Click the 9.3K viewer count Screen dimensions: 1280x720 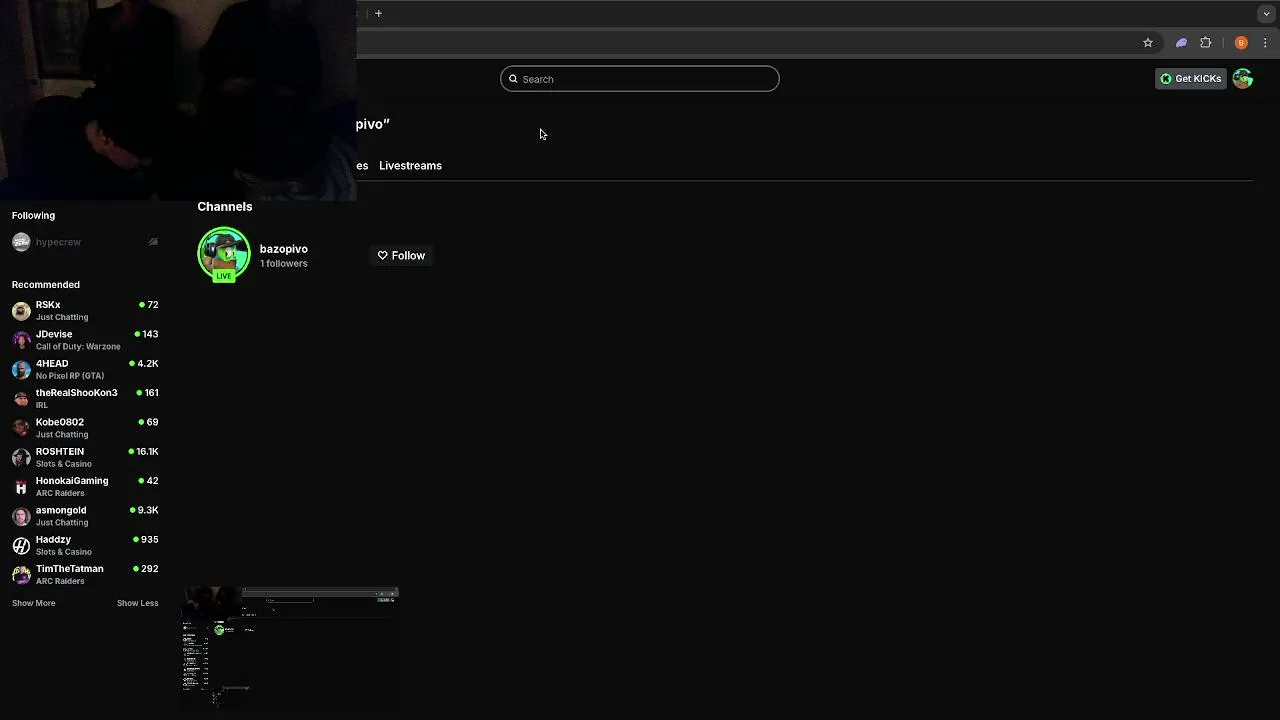coord(148,510)
